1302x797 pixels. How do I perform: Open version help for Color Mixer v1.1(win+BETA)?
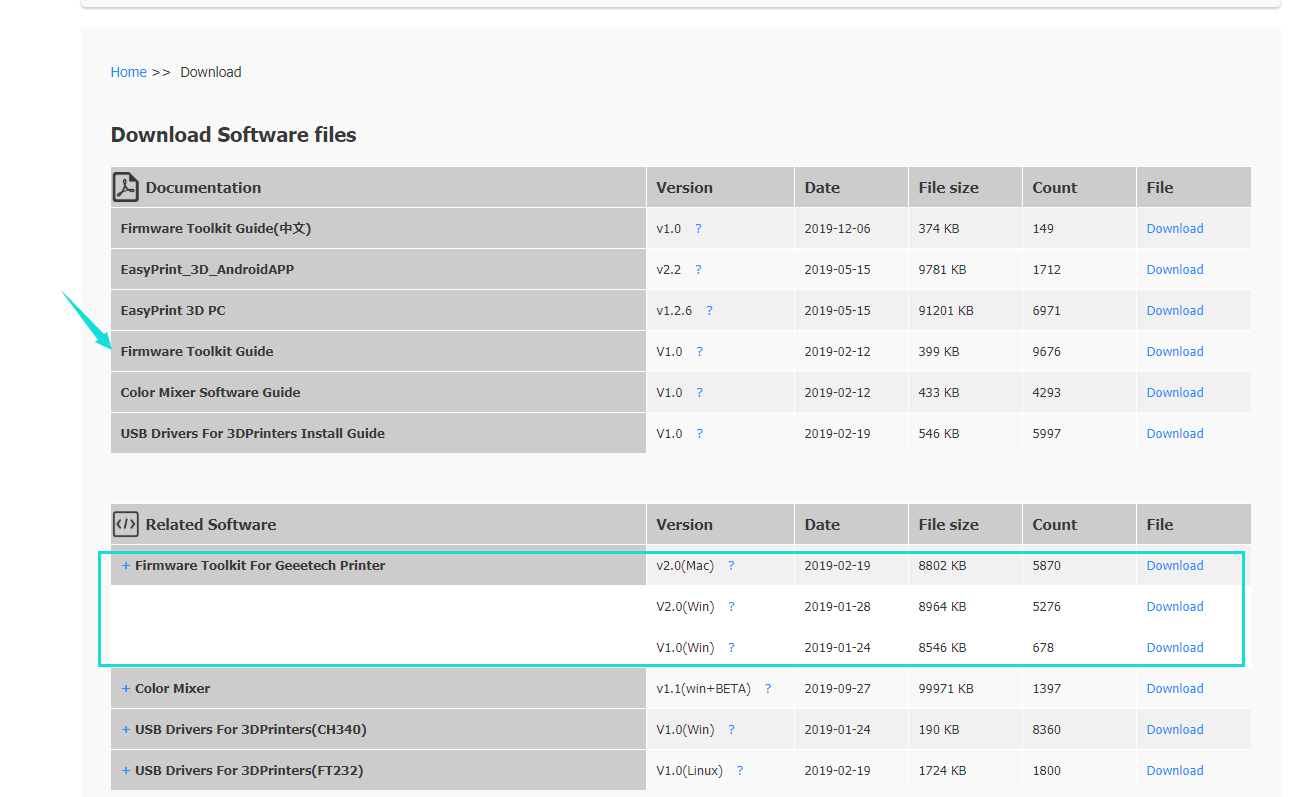coord(768,689)
